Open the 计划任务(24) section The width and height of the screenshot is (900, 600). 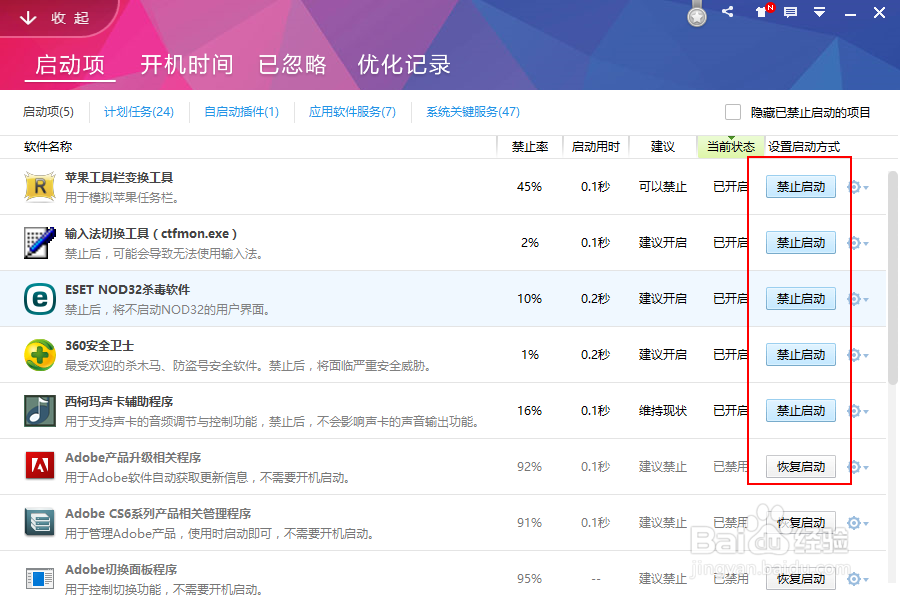coord(138,112)
